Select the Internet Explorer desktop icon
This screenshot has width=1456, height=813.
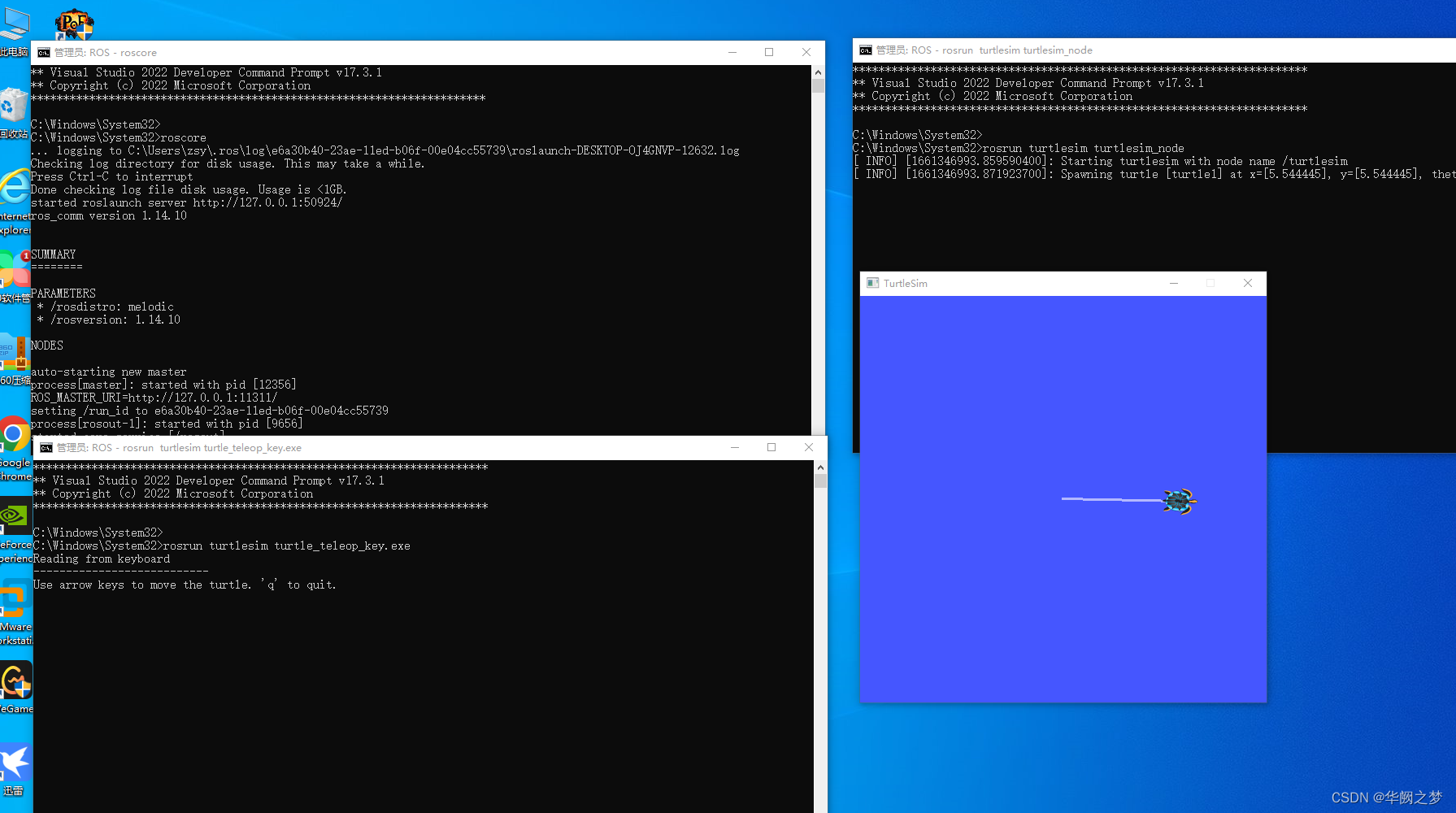point(15,202)
